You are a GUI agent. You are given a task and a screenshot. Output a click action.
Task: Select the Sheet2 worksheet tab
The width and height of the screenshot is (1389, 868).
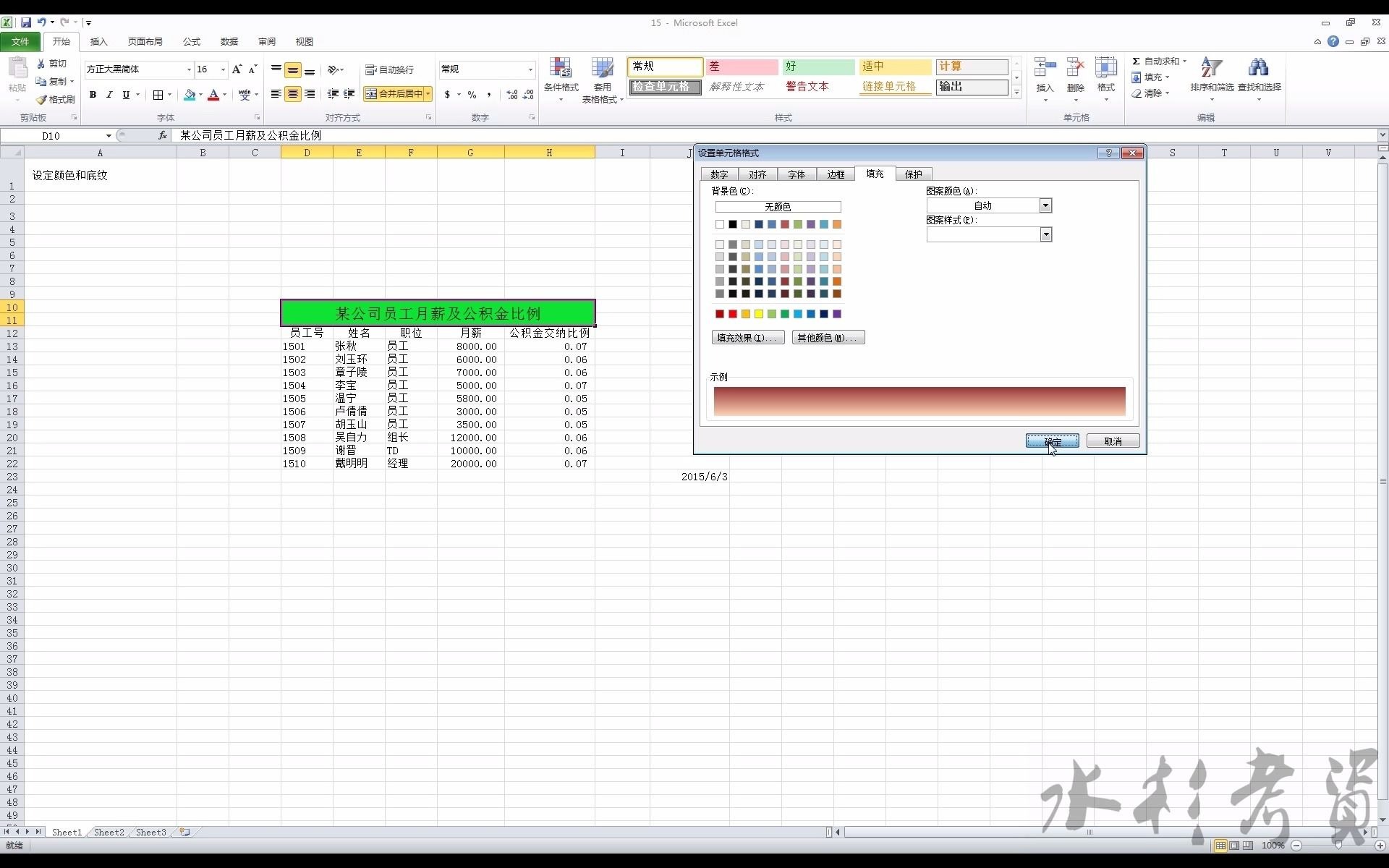(x=109, y=833)
